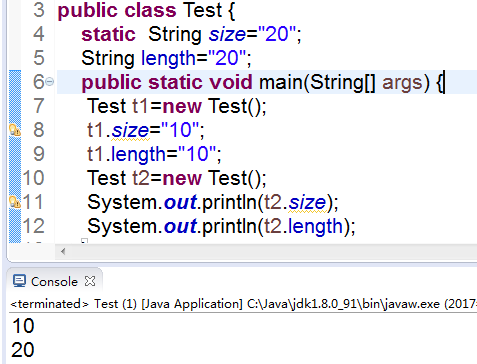Click 'public class' keywords on line 3
This screenshot has width=477, height=364.
click(x=117, y=10)
